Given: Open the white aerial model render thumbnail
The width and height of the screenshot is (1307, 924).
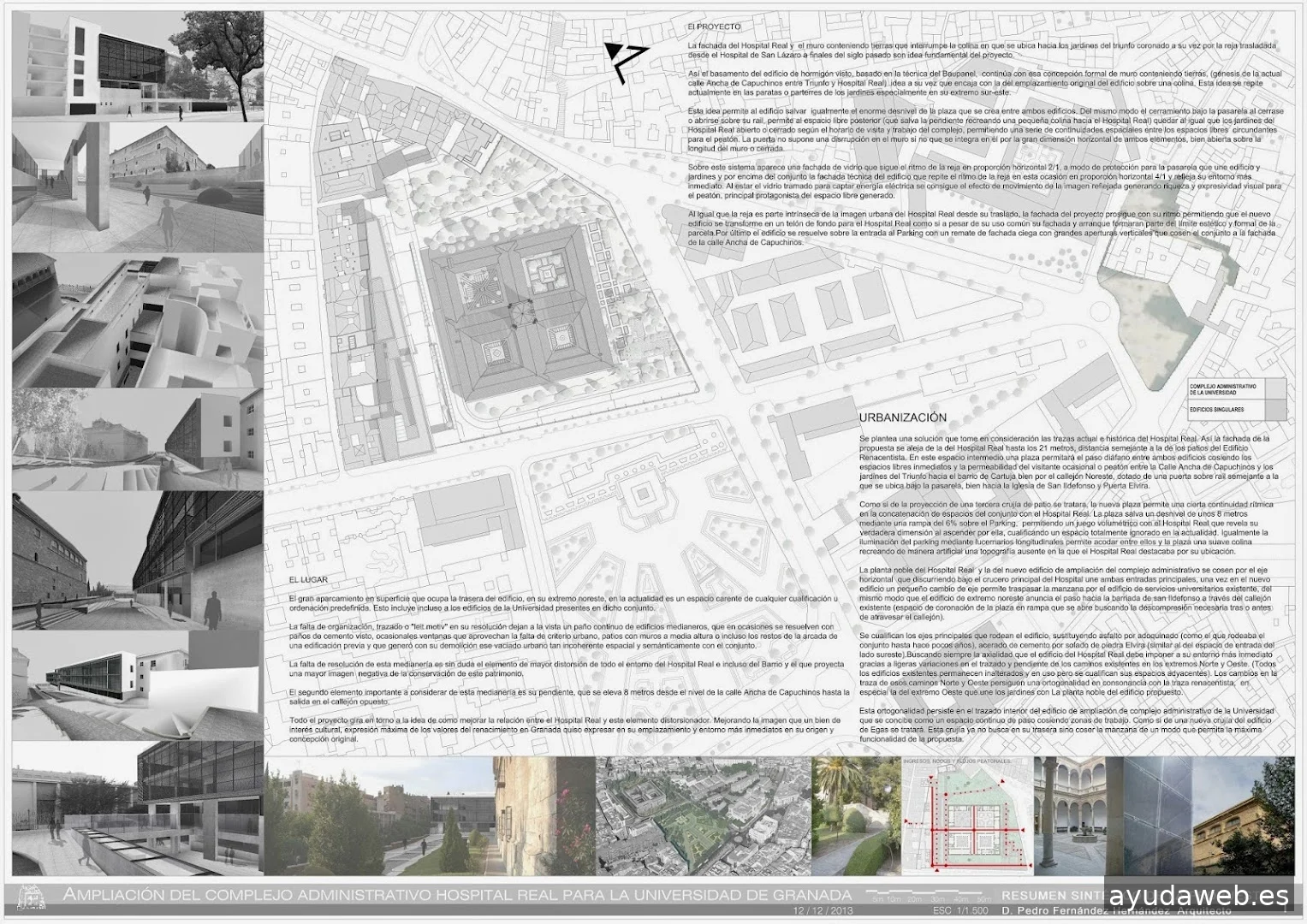Looking at the screenshot, I should click(x=137, y=318).
